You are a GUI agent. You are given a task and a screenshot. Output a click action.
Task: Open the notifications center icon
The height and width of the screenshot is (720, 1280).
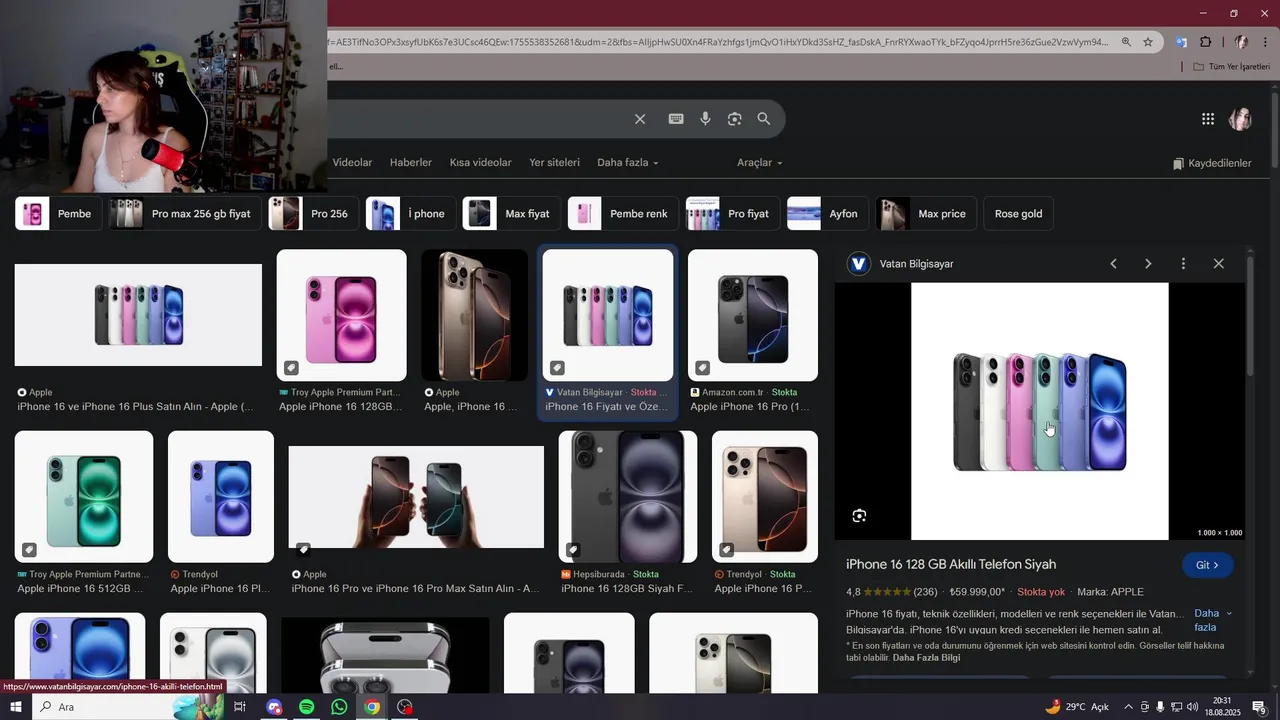[1259, 707]
